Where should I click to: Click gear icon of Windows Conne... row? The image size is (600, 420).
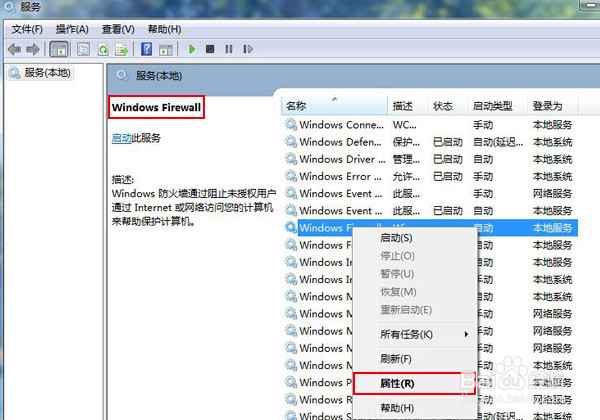[291, 124]
